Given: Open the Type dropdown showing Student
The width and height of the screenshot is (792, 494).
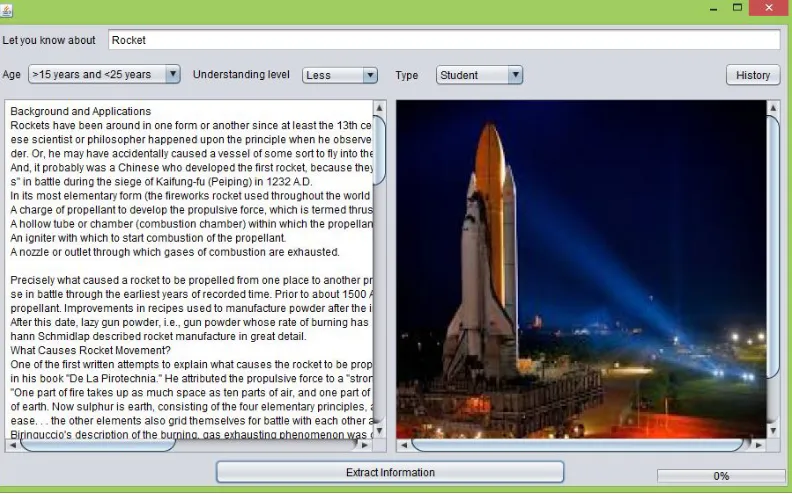Looking at the screenshot, I should [479, 75].
